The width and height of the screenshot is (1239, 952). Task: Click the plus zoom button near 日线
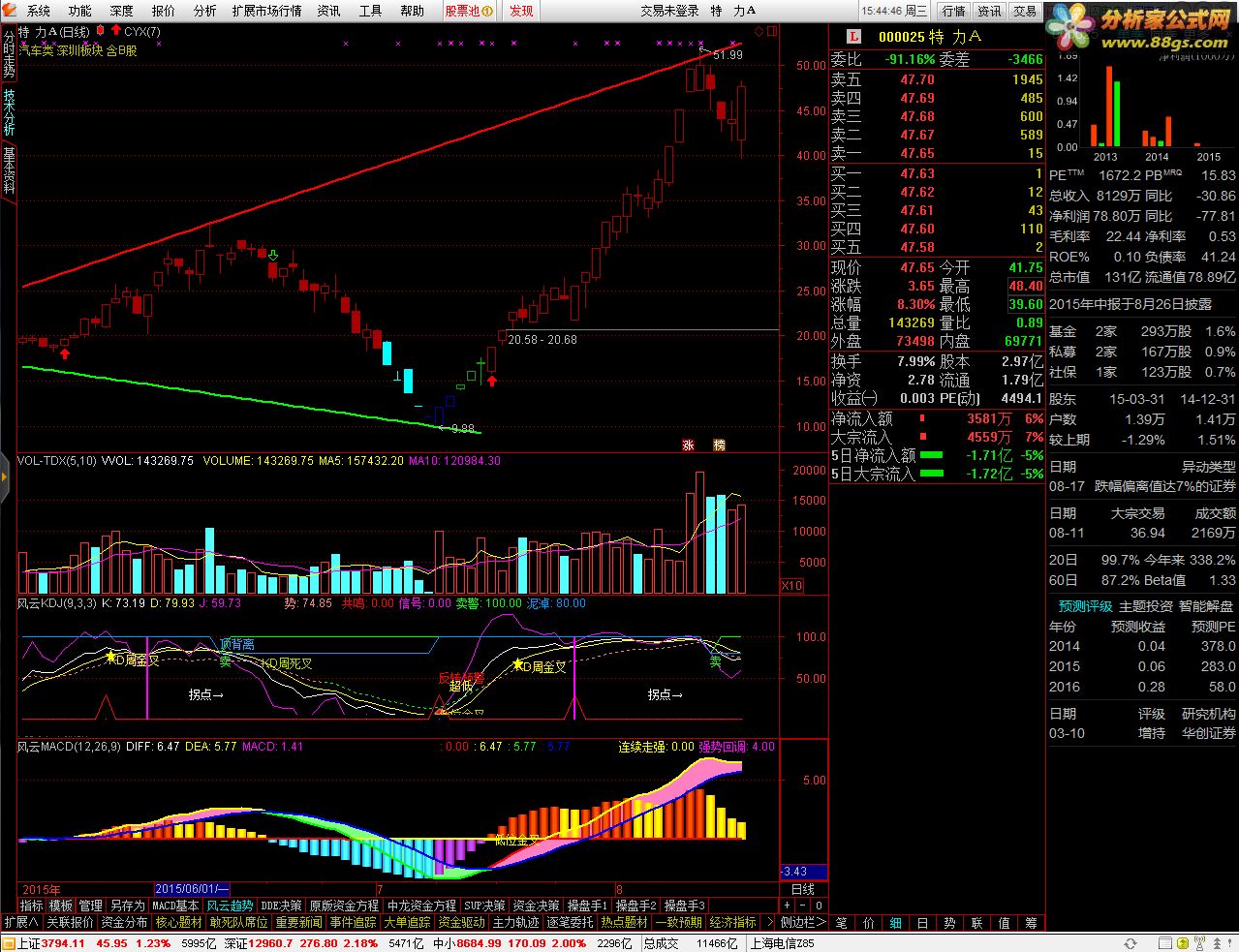click(789, 906)
